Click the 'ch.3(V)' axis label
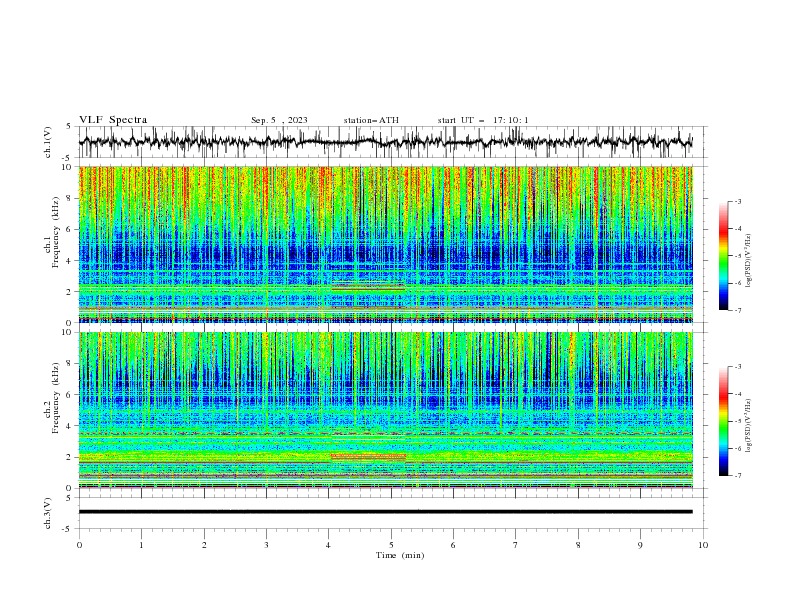This screenshot has width=792, height=612. click(48, 513)
